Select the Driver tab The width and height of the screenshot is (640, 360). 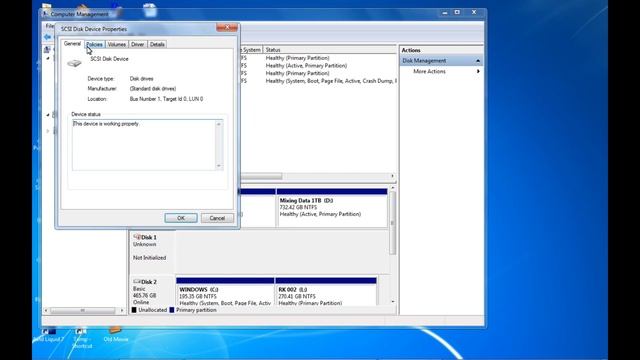click(138, 44)
